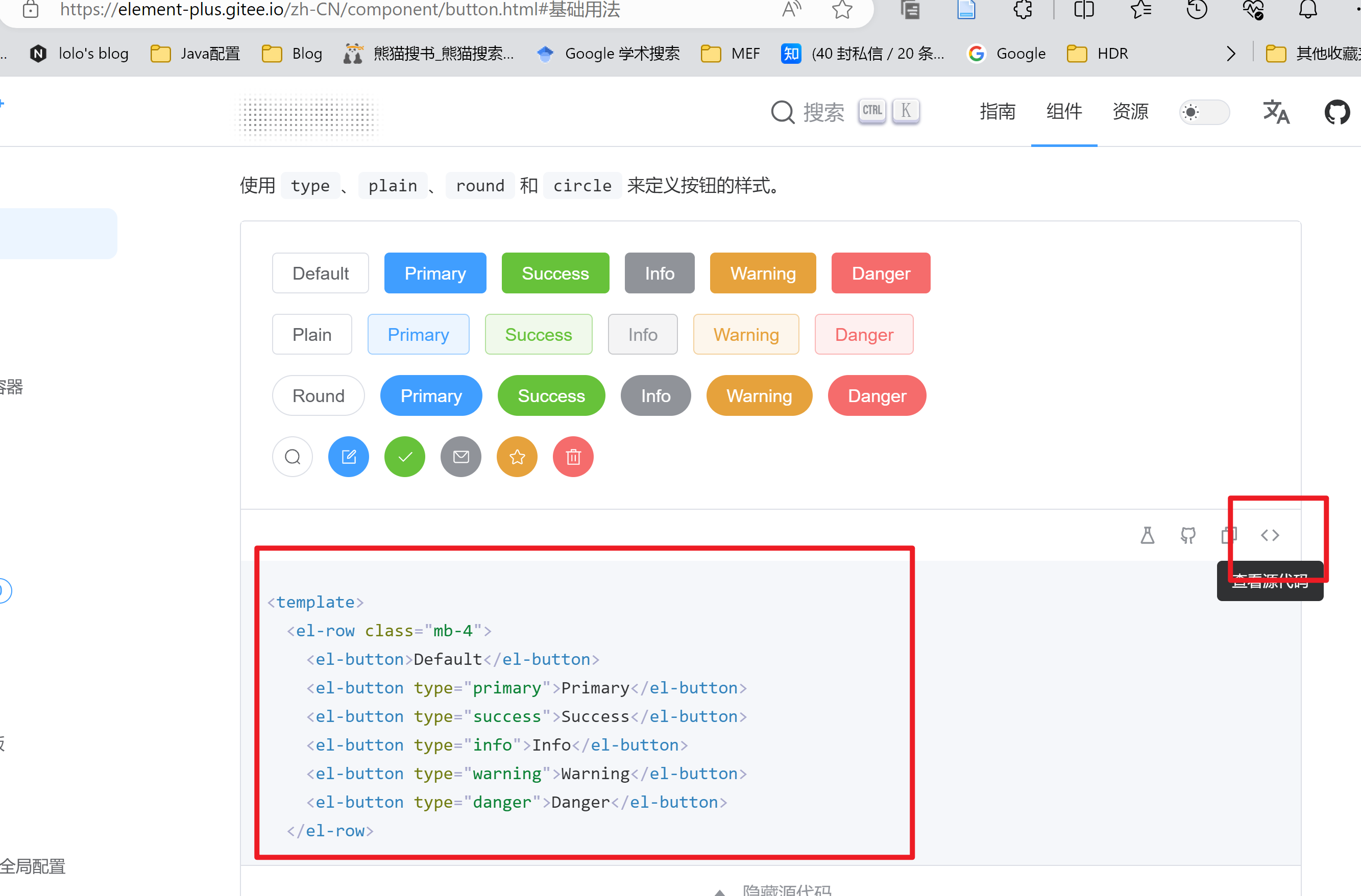1361x896 pixels.
Task: Open the HDR bookmark folder
Action: 1098,53
